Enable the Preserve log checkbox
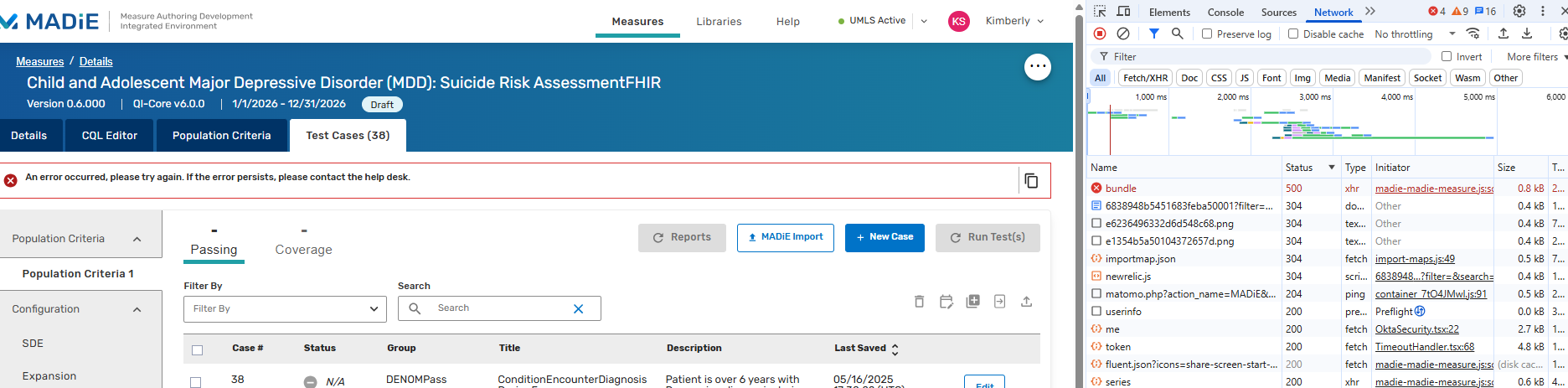Image resolution: width=1568 pixels, height=388 pixels. 1207,34
